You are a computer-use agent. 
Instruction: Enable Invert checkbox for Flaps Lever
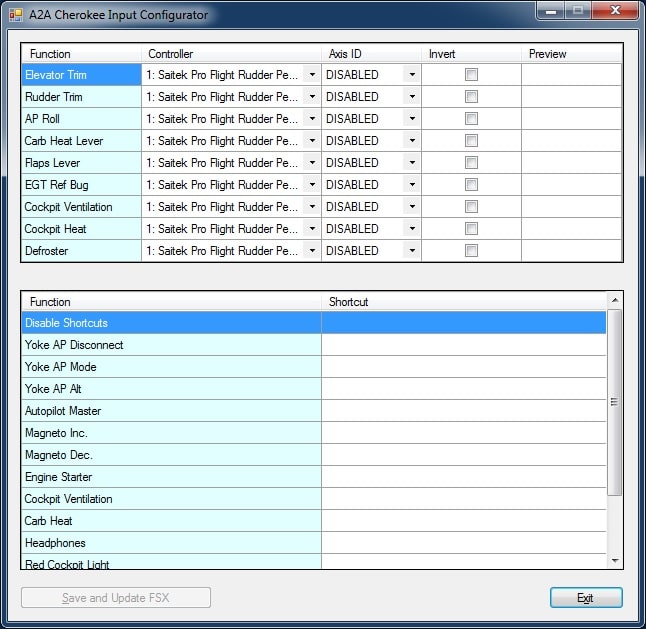pos(471,163)
